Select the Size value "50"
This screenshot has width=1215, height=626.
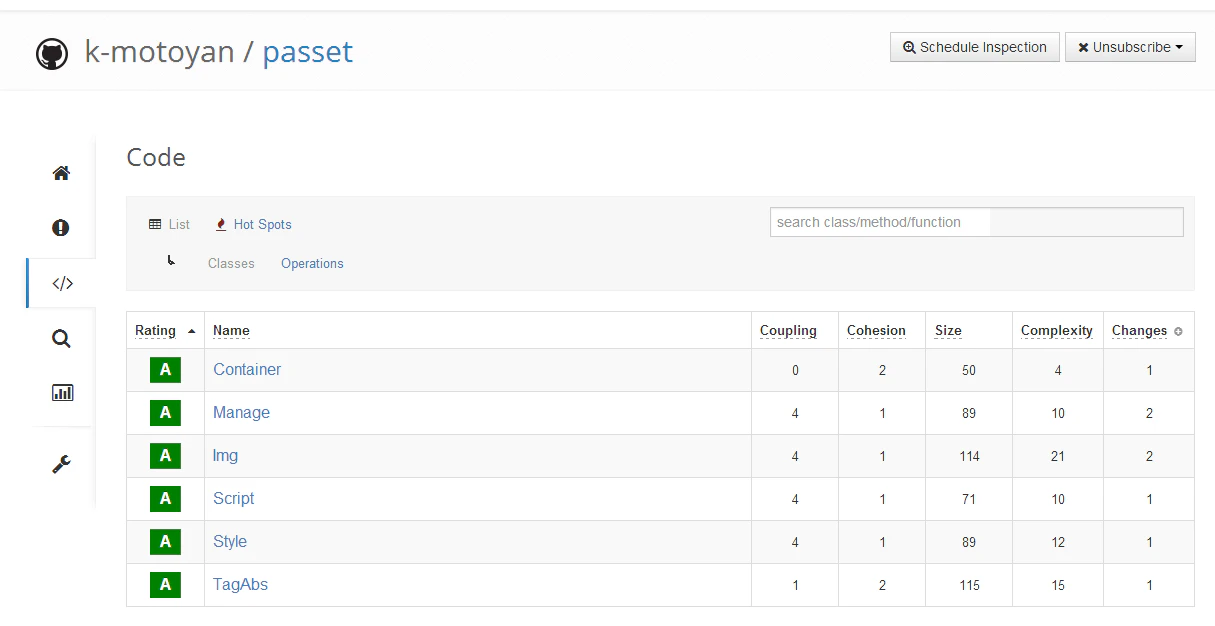click(969, 370)
